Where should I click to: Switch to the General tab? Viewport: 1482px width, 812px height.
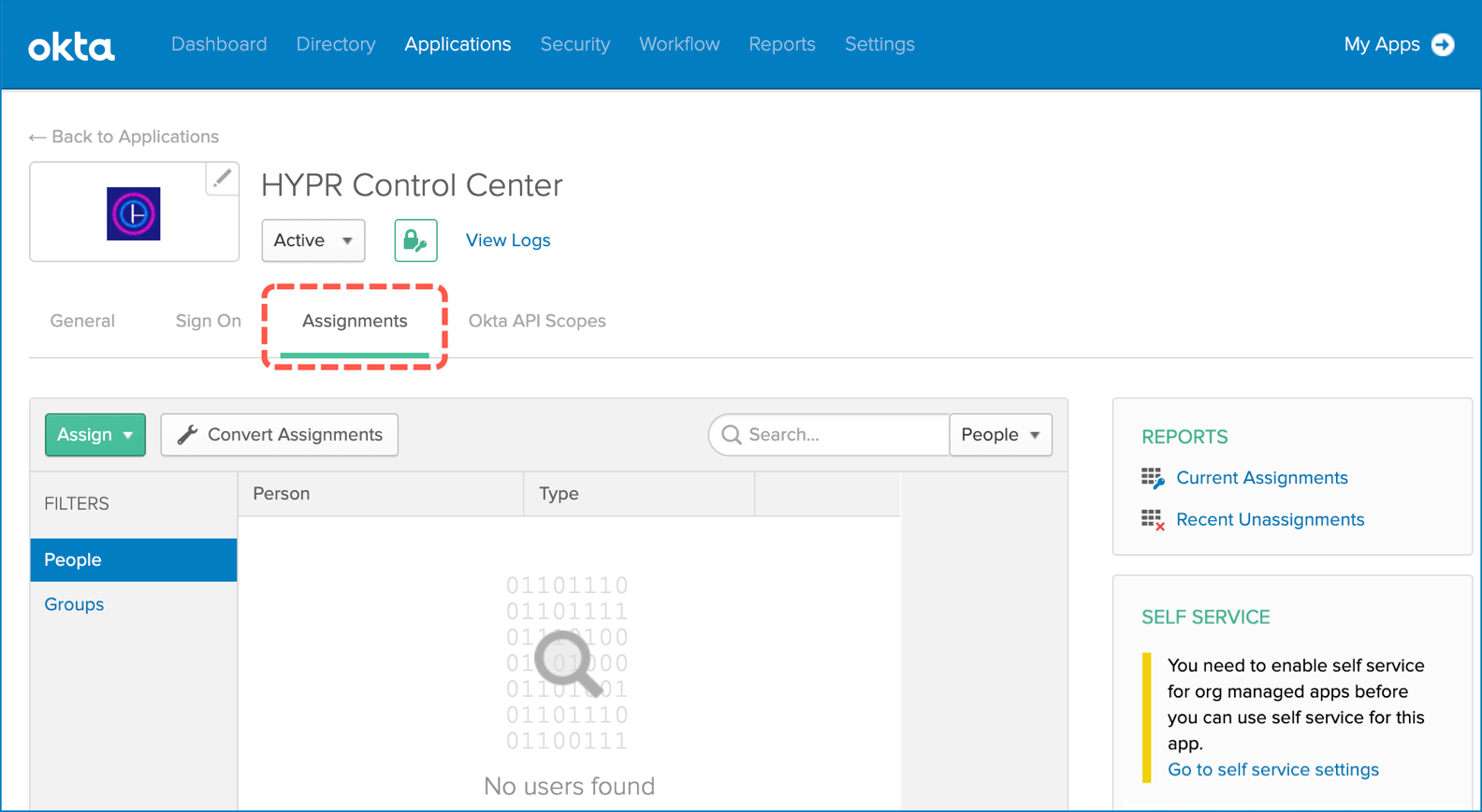click(82, 321)
